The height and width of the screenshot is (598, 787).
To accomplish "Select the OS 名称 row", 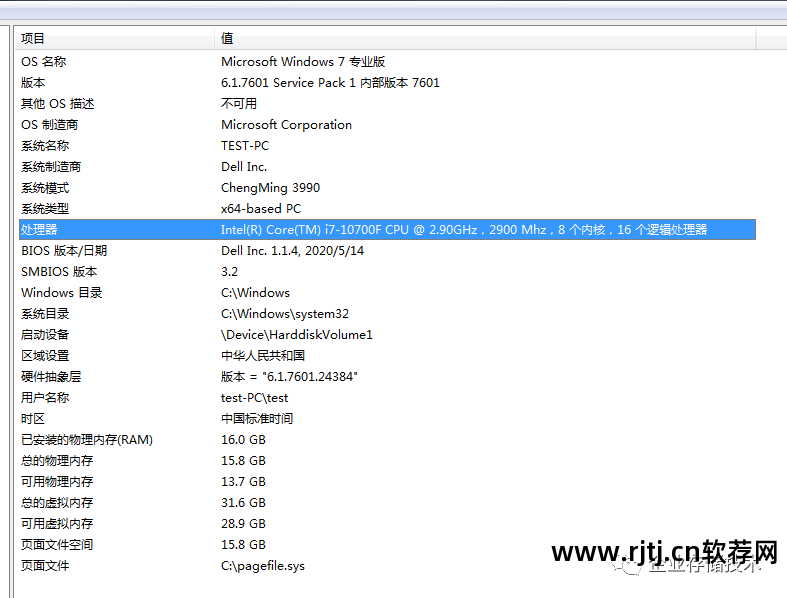I will [387, 62].
